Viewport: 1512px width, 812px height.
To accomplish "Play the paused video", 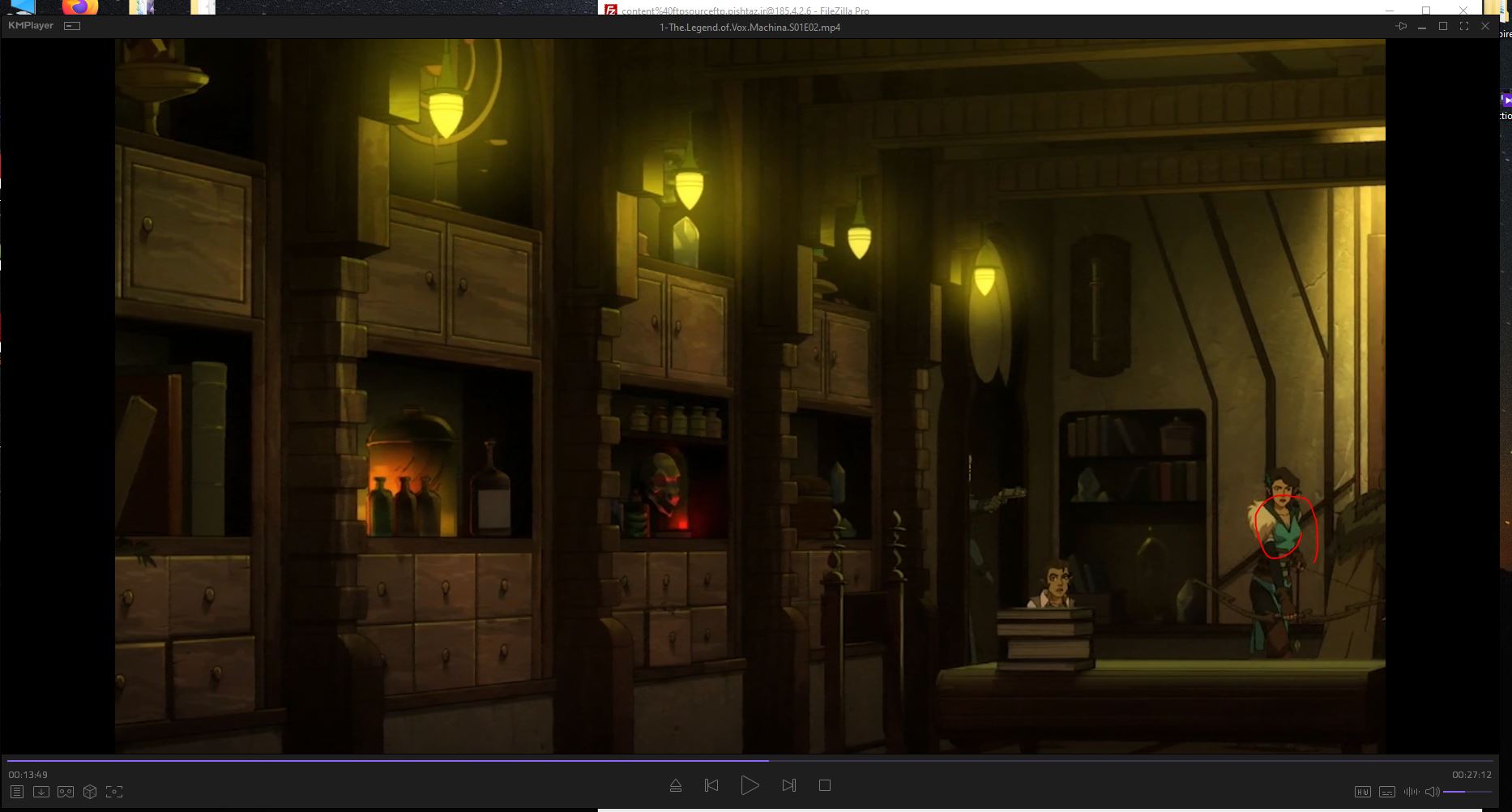I will click(x=750, y=785).
